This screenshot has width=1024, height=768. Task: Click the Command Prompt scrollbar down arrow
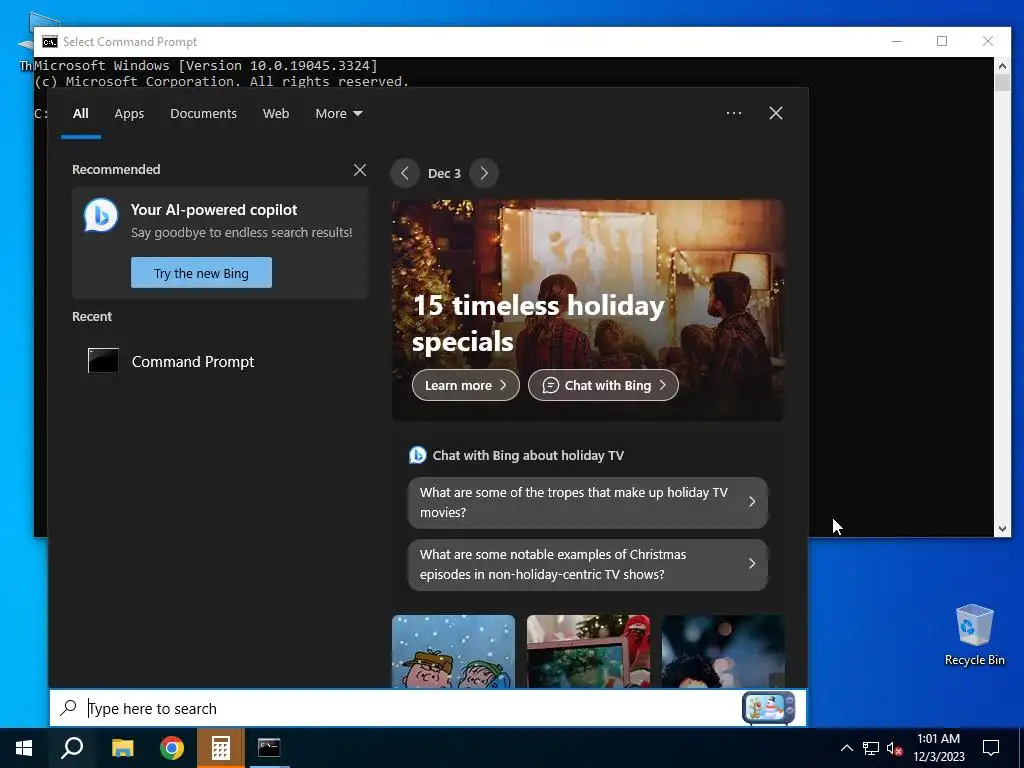1002,529
